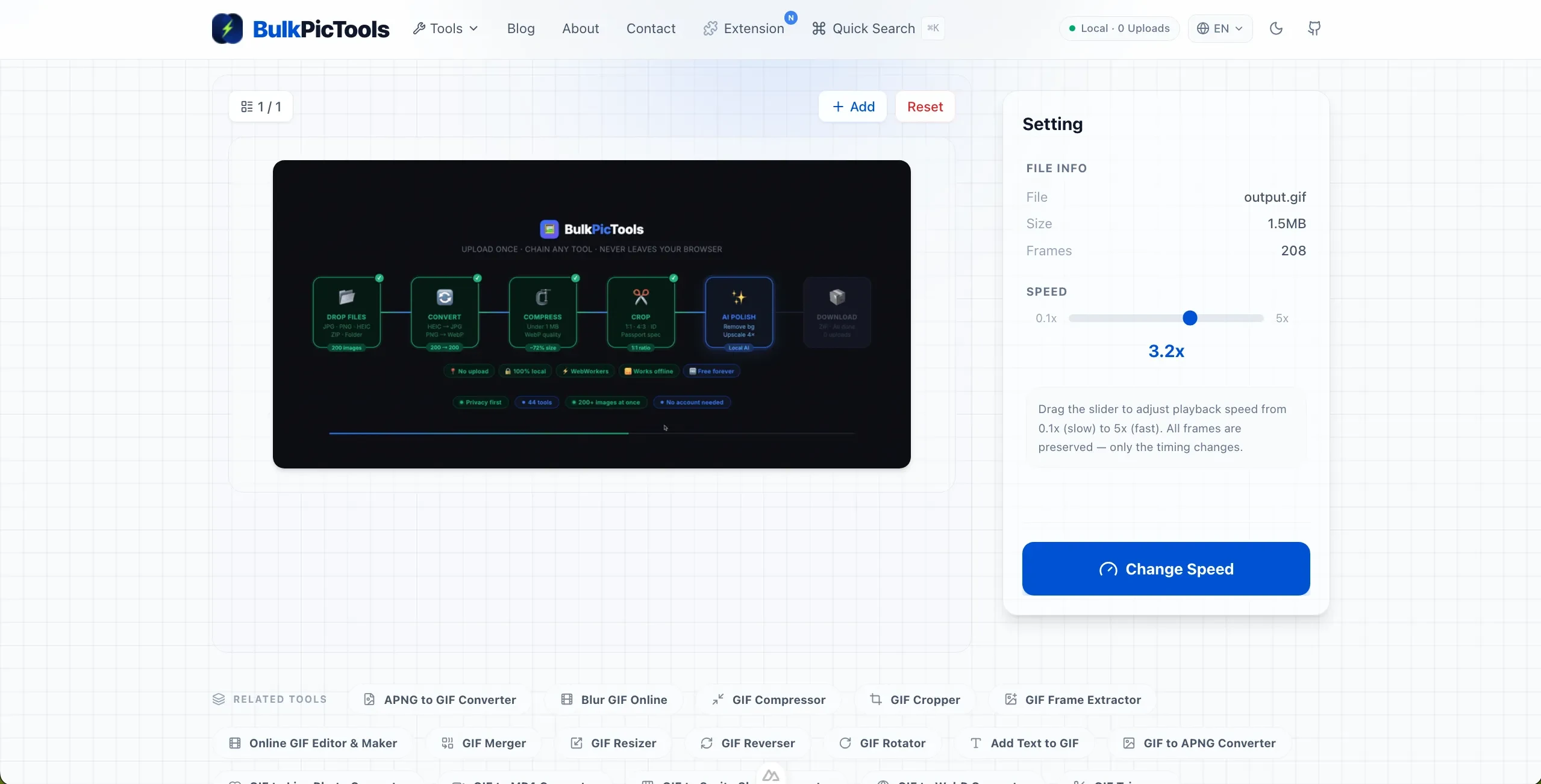Open GIF Rotator tool
Viewport: 1541px width, 784px height.
tap(882, 742)
